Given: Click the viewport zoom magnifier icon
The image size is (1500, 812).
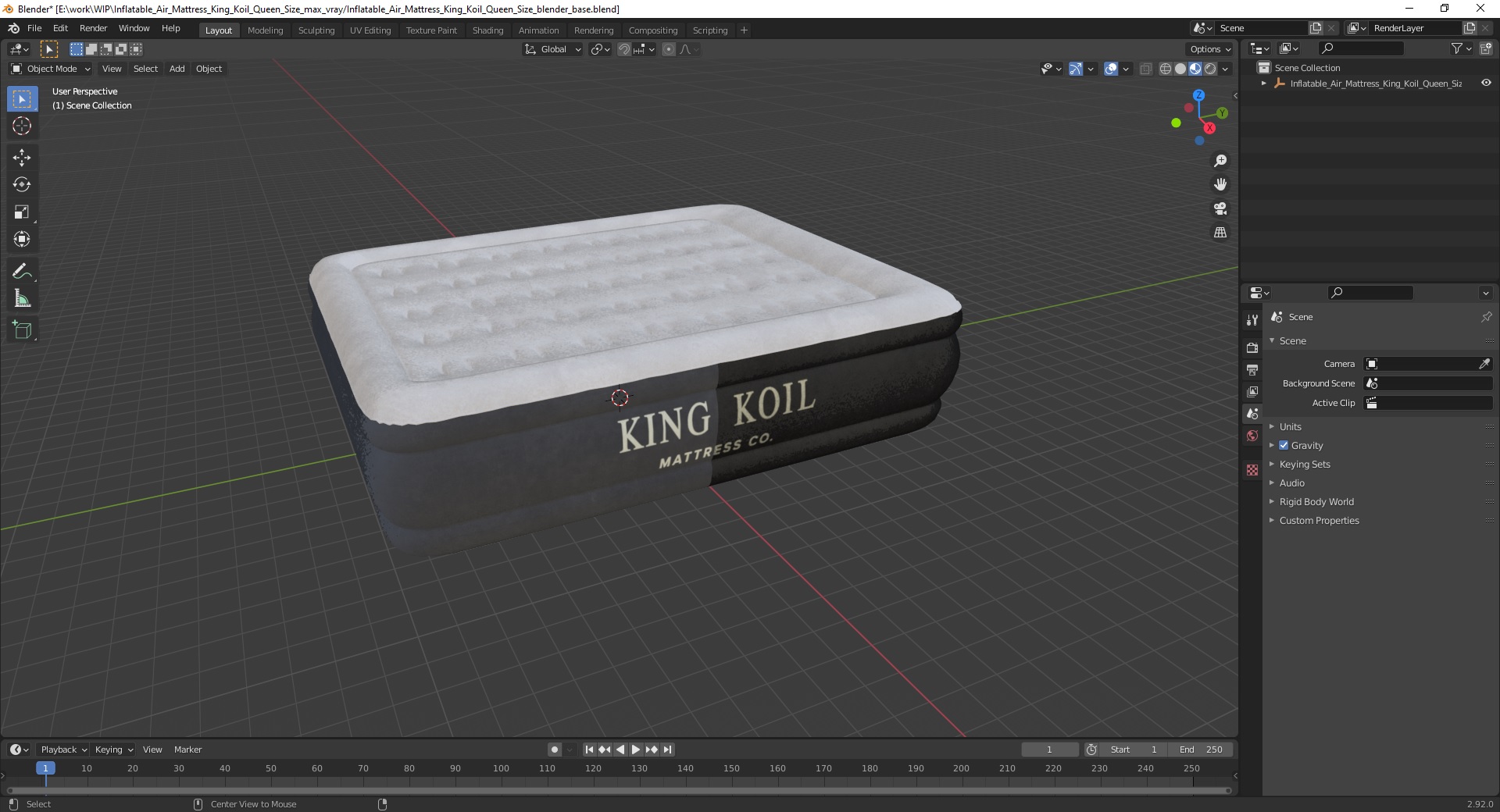Looking at the screenshot, I should 1220,161.
